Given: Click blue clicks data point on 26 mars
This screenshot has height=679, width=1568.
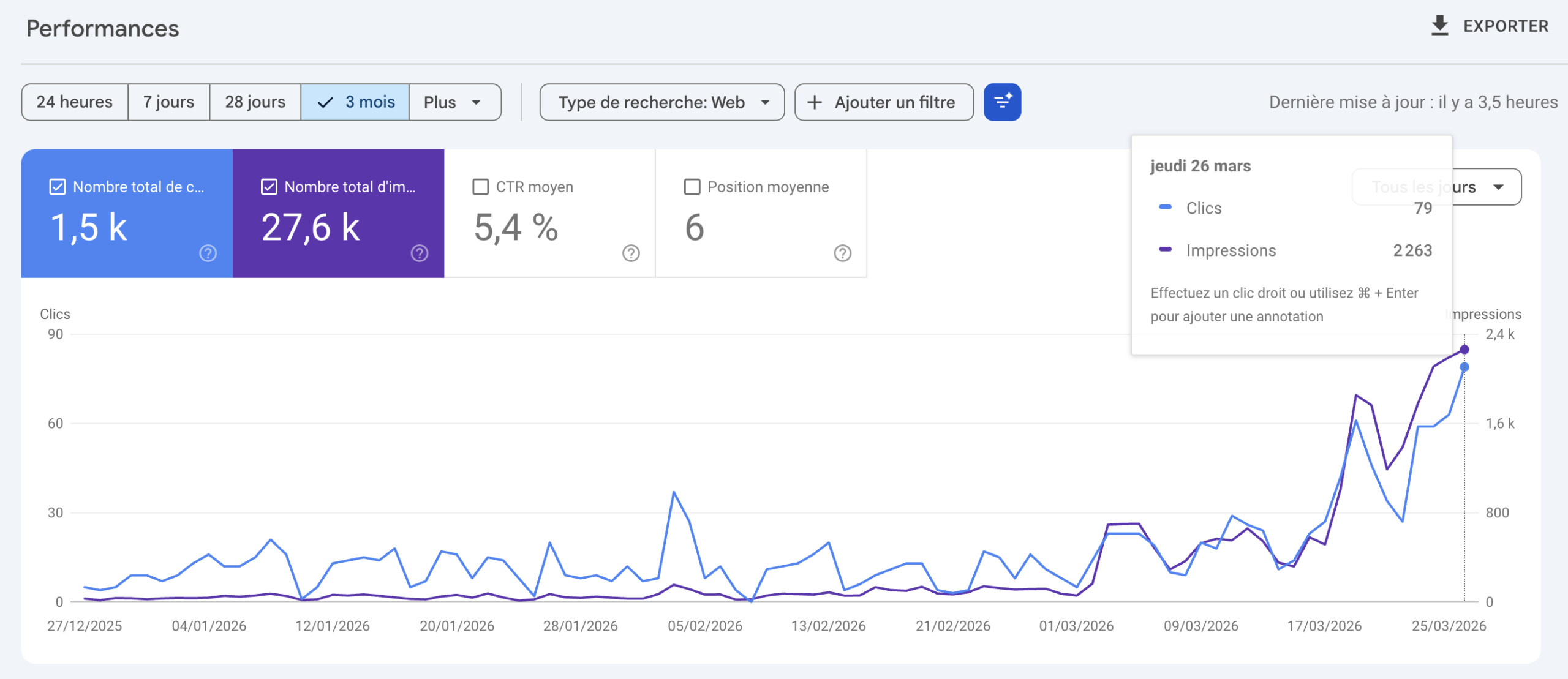Looking at the screenshot, I should click(x=1464, y=367).
